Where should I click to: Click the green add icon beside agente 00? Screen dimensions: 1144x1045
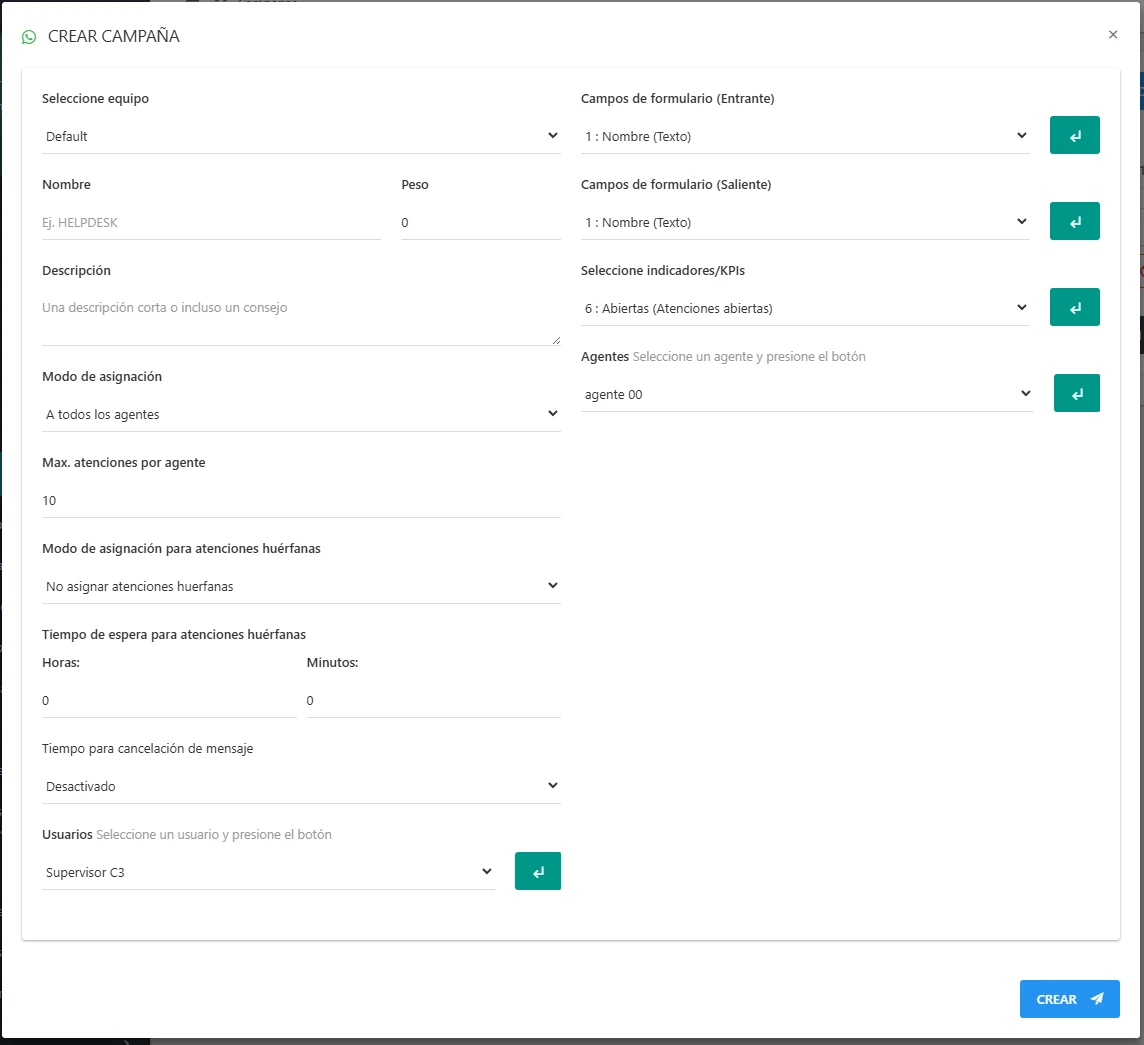point(1076,393)
